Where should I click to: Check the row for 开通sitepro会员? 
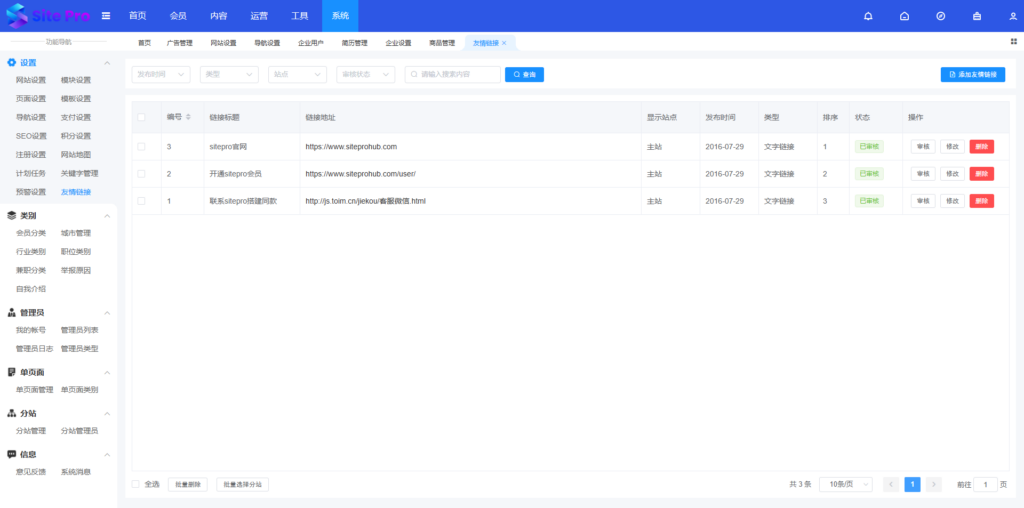pos(141,174)
